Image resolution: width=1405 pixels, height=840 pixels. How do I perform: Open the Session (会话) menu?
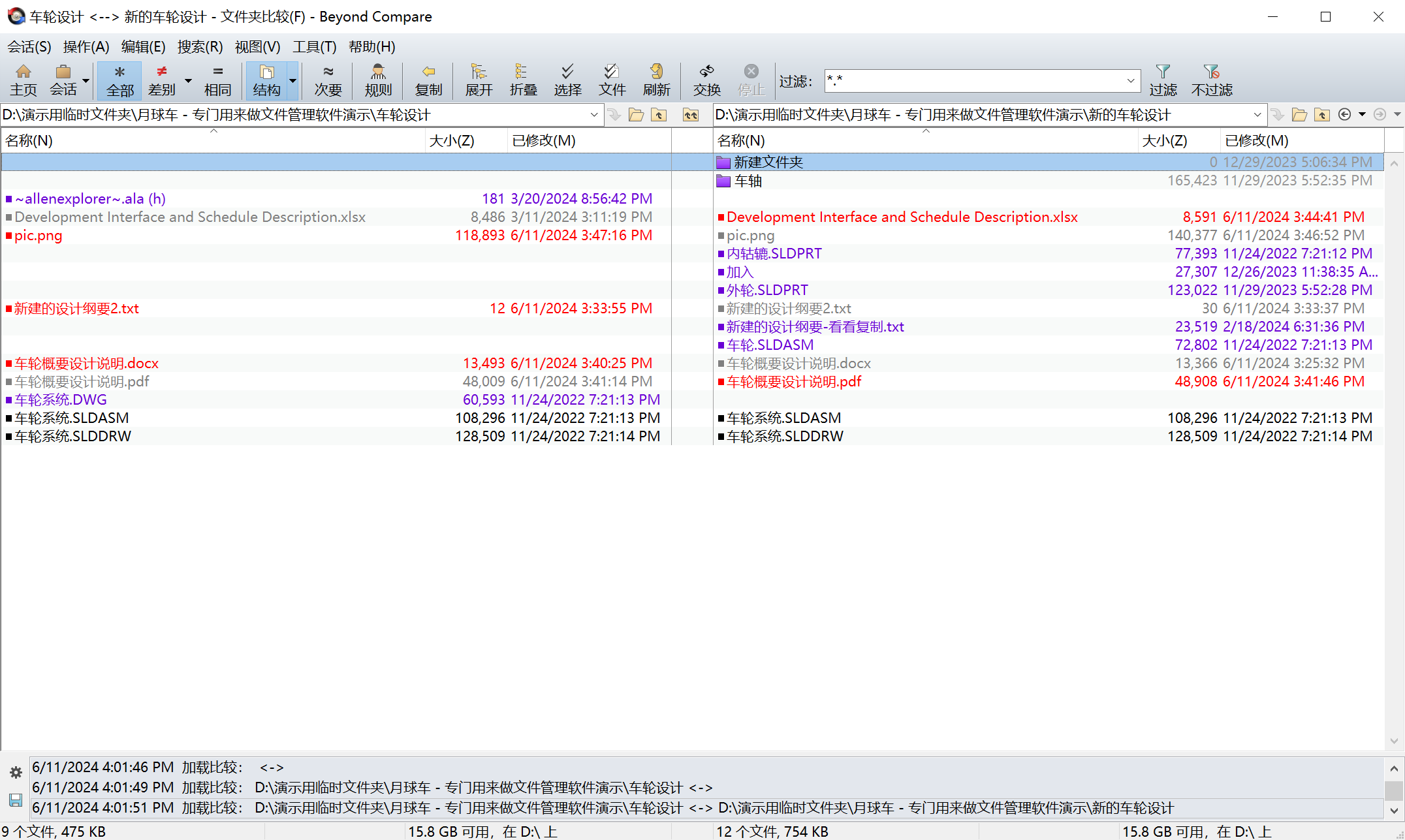tap(29, 47)
